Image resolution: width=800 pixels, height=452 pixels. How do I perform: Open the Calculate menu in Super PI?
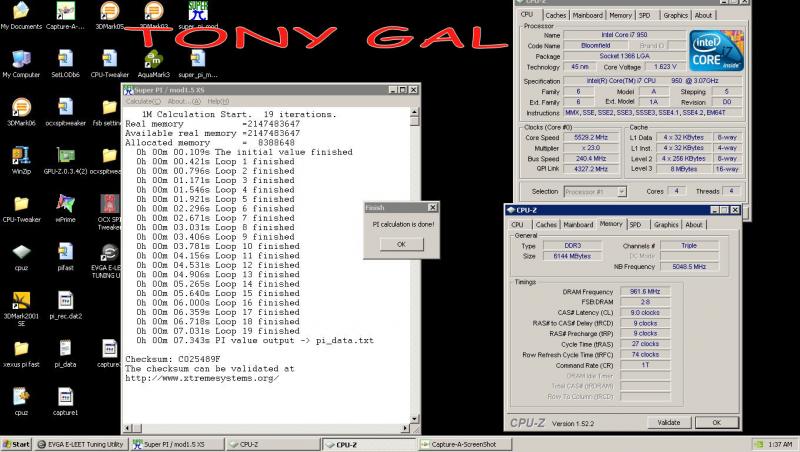[143, 102]
